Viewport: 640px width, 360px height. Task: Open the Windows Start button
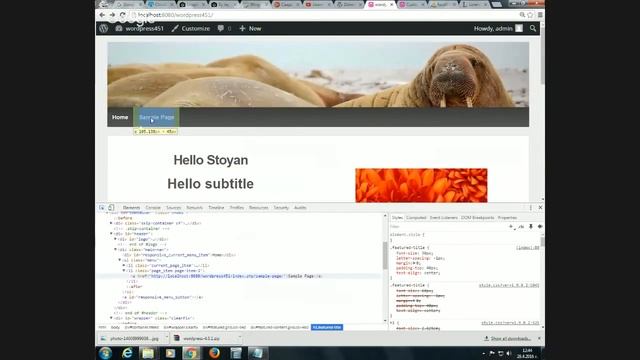point(105,353)
